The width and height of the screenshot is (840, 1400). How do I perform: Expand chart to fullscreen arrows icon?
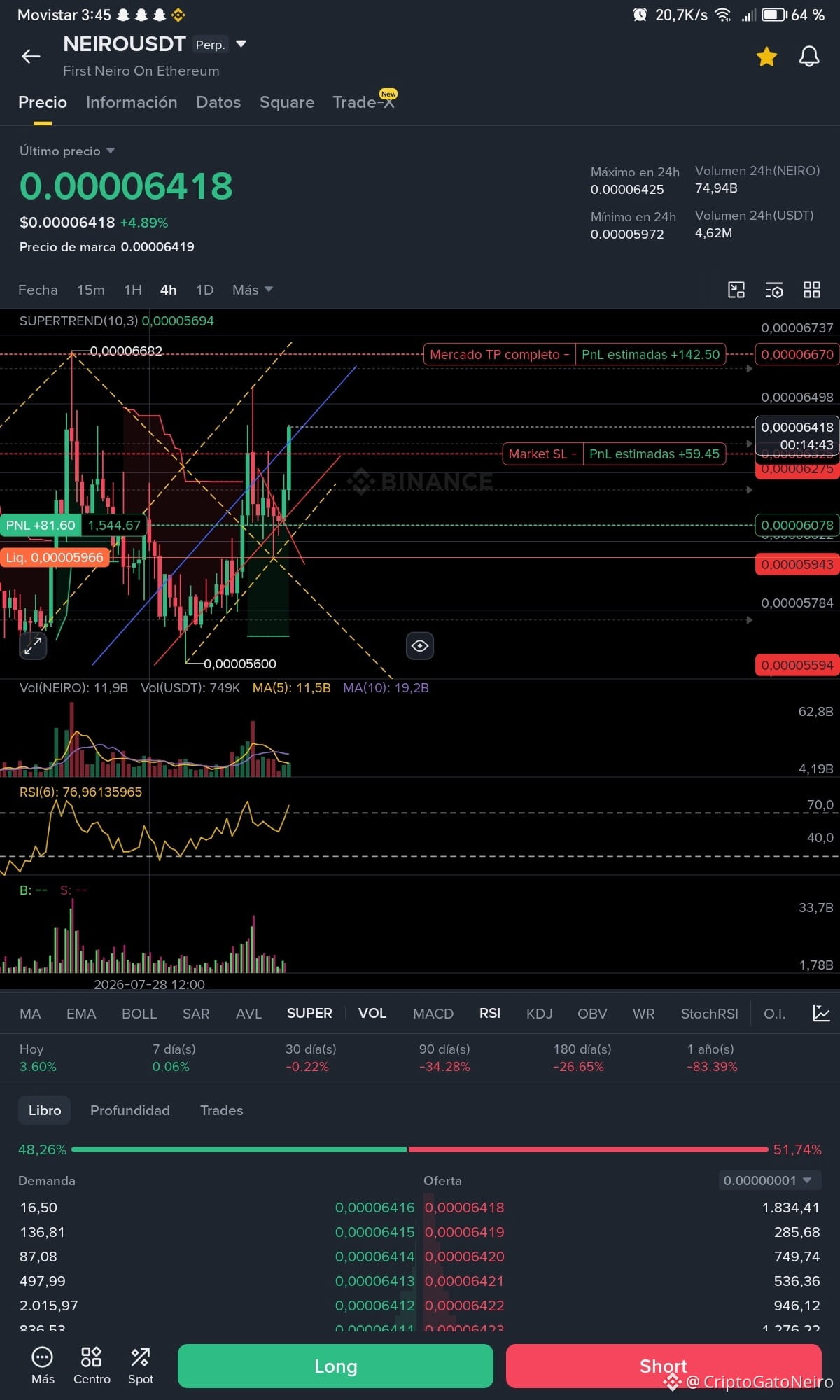(x=33, y=645)
